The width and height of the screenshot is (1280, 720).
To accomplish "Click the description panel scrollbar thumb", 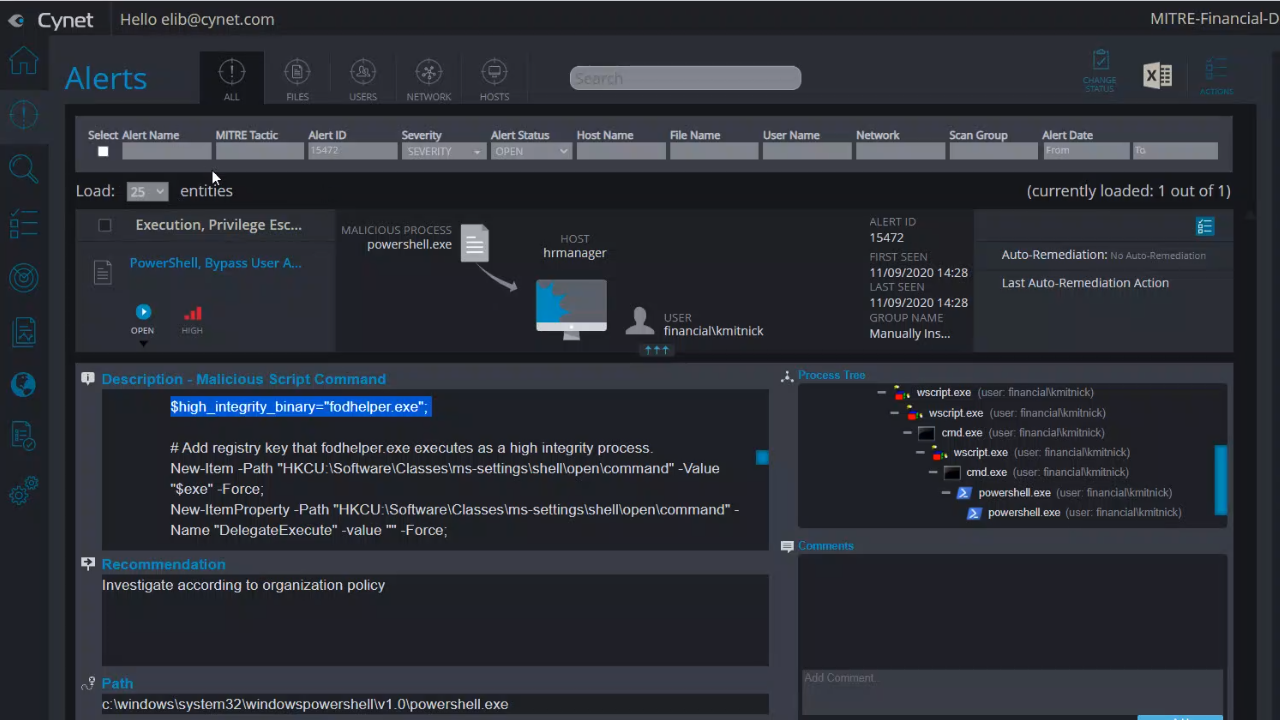I will click(x=762, y=457).
